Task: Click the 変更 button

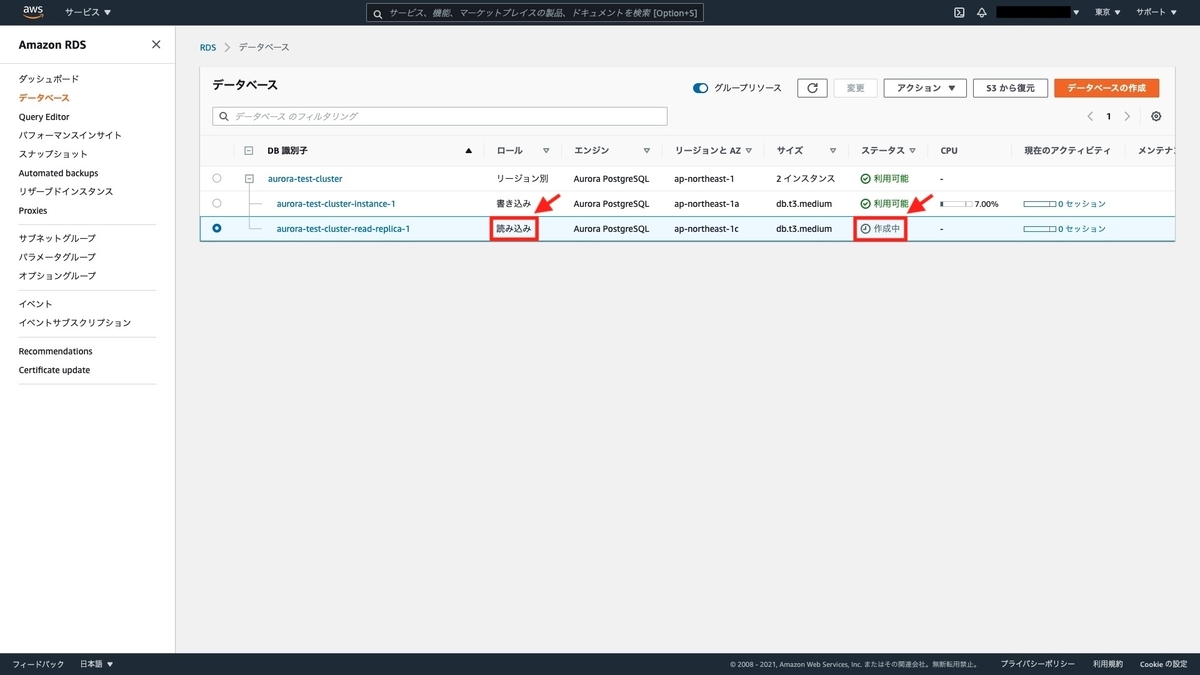Action: [x=855, y=88]
